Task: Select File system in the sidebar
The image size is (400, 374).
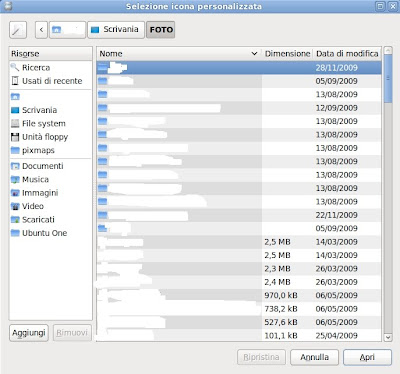Action: [50, 124]
